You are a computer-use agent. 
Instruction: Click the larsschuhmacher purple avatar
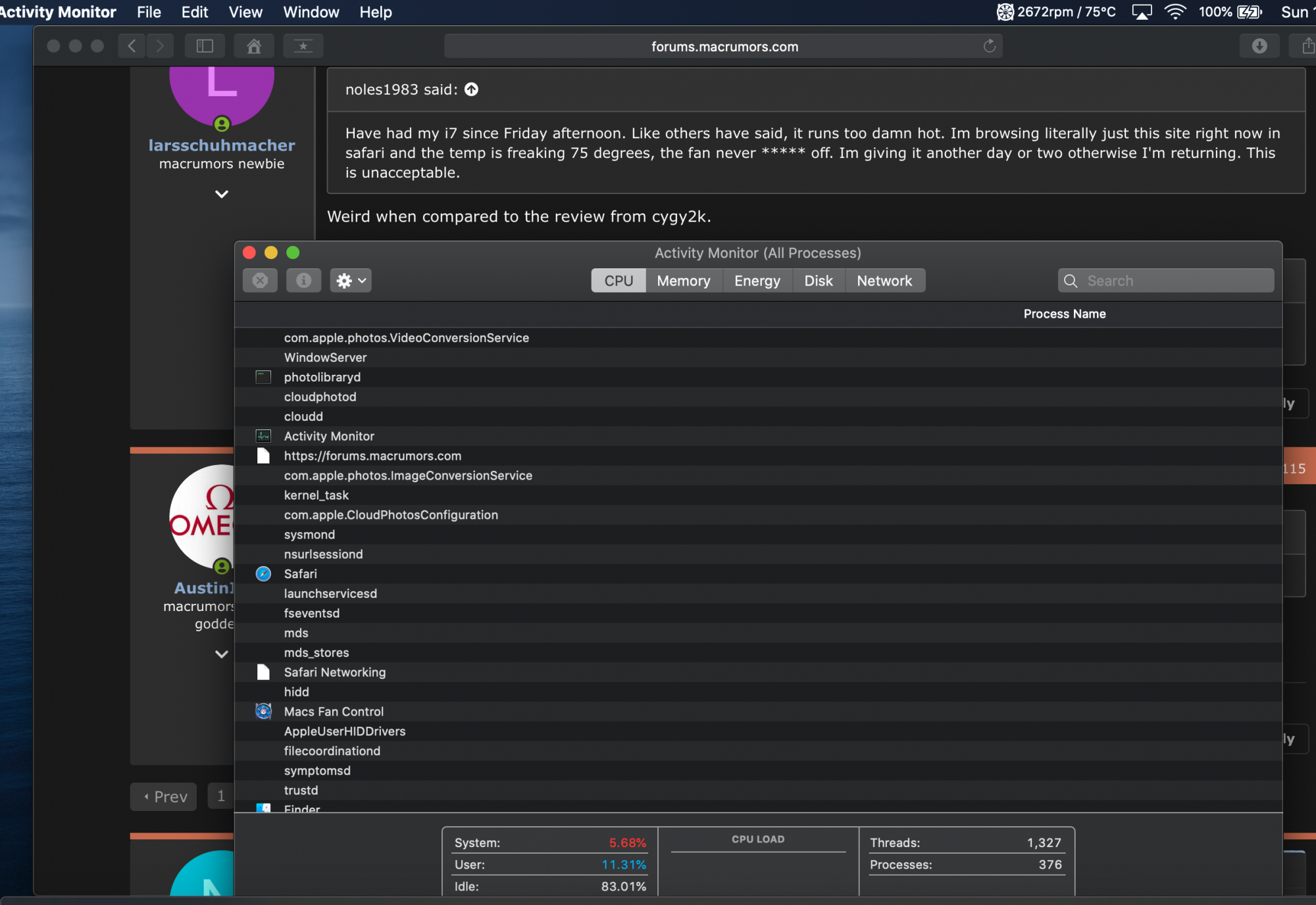click(x=222, y=96)
